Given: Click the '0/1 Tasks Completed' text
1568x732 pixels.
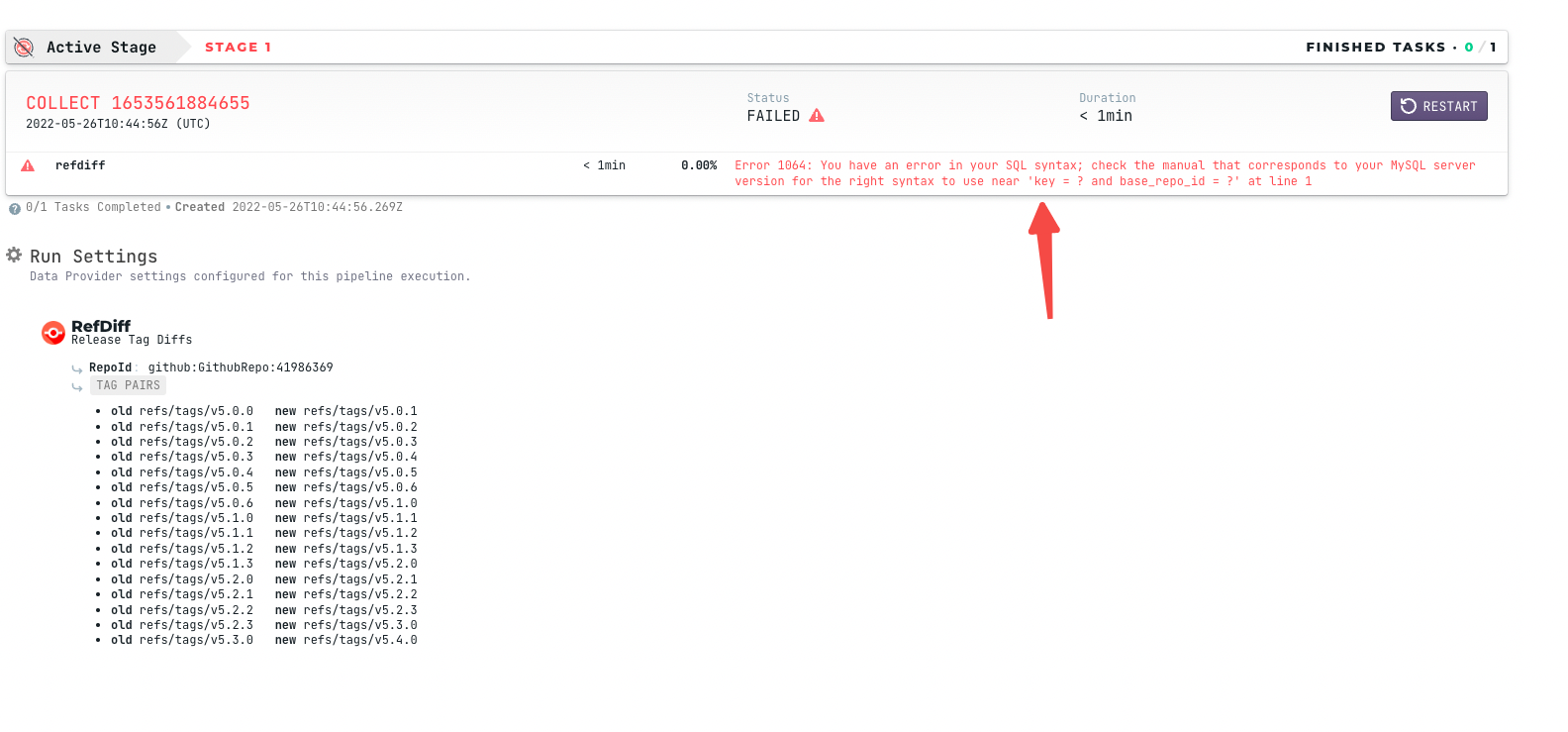Looking at the screenshot, I should tap(93, 207).
